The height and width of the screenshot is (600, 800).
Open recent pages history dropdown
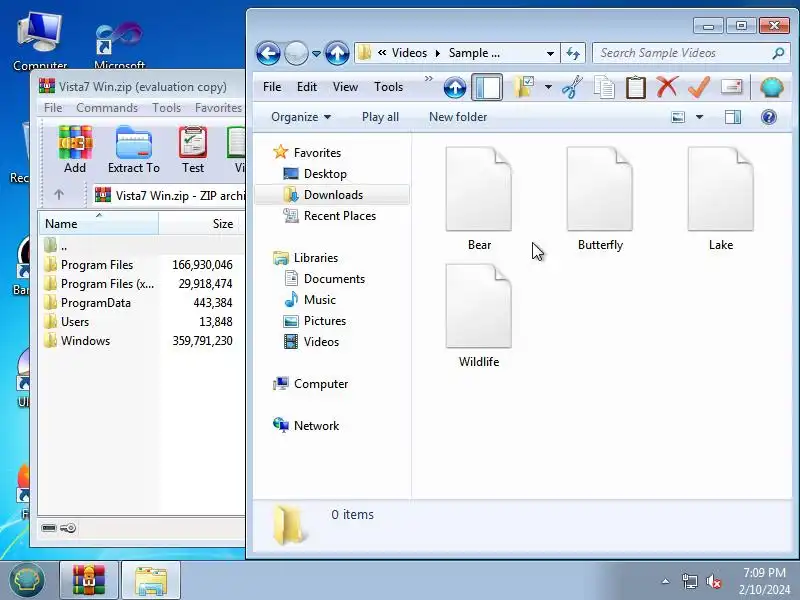[x=316, y=54]
